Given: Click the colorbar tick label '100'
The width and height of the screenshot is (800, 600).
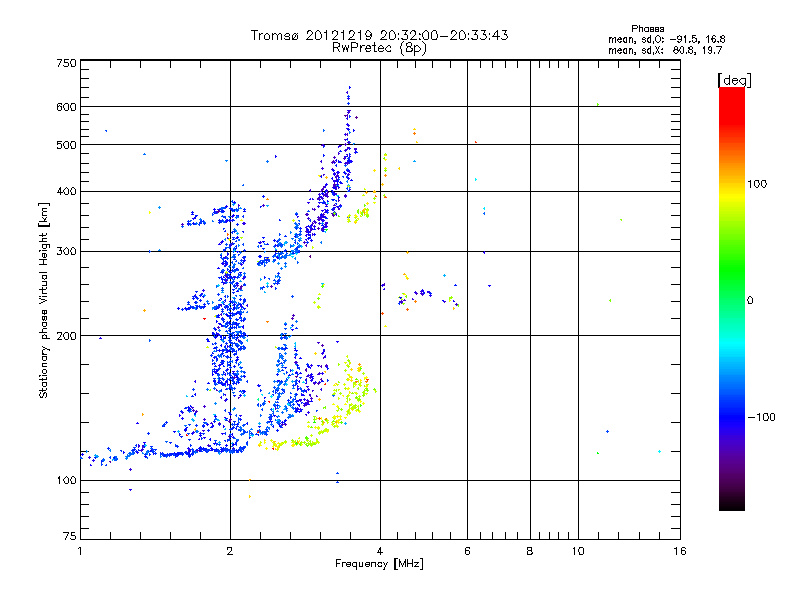Looking at the screenshot, I should tap(757, 184).
